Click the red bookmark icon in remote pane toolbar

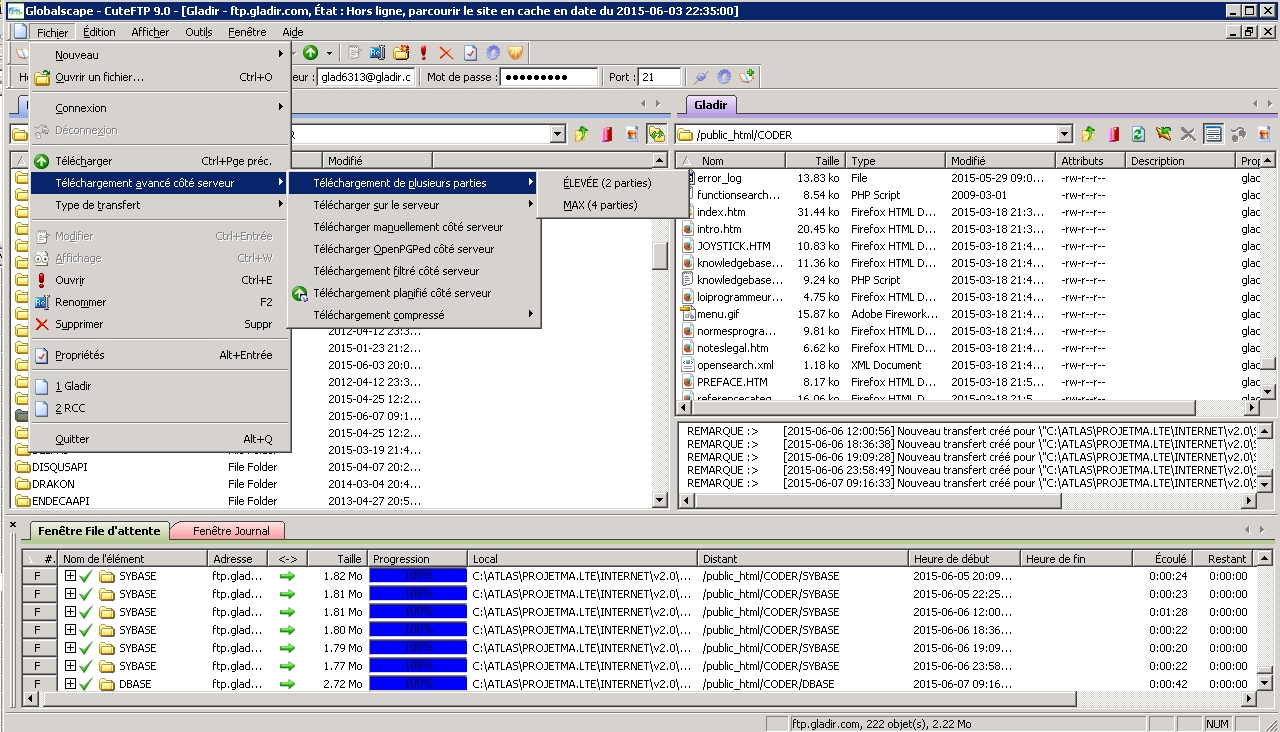[x=1112, y=134]
